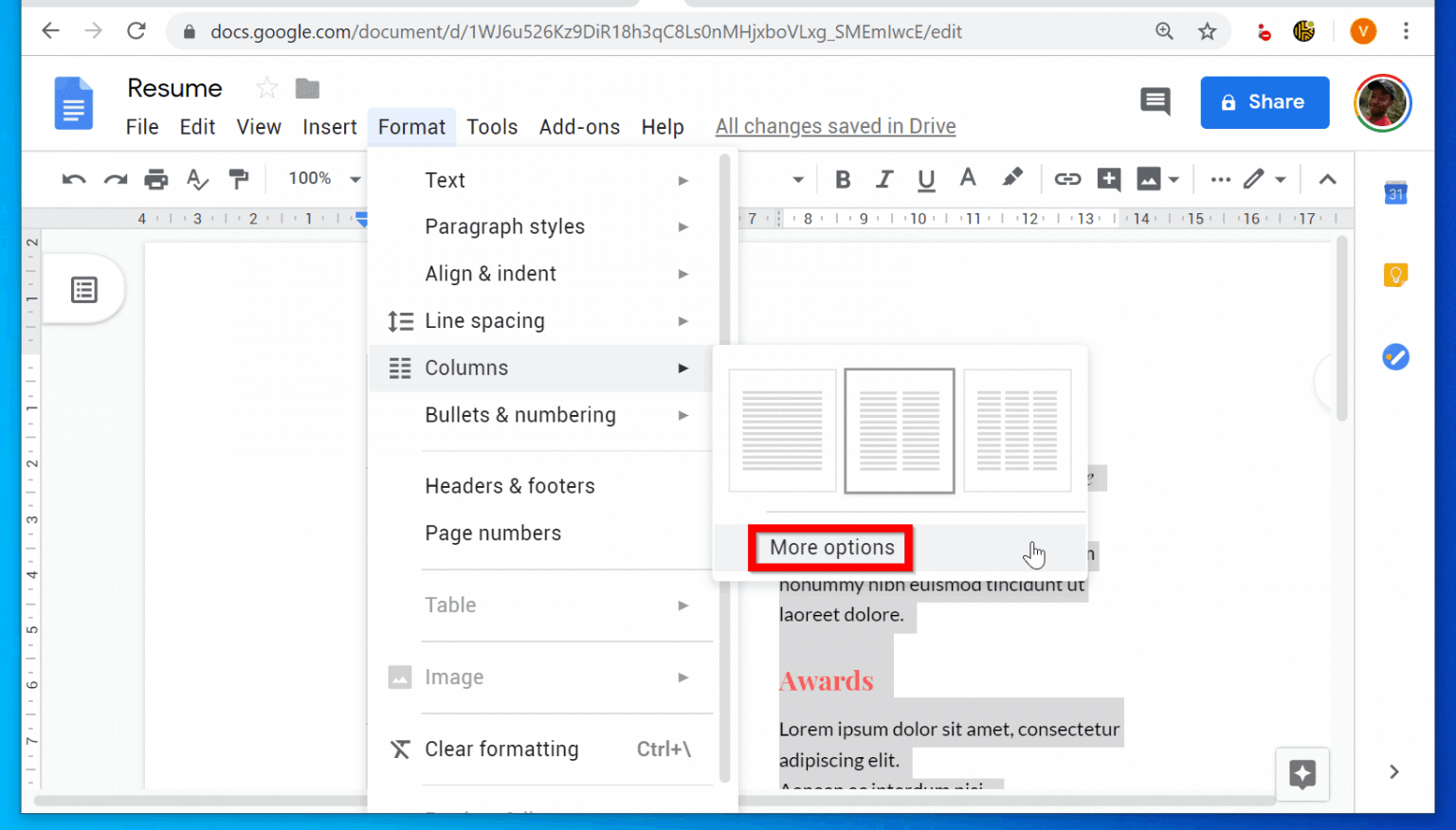Open Docs home icon
Screen dimensions: 1456x830
(x=74, y=102)
